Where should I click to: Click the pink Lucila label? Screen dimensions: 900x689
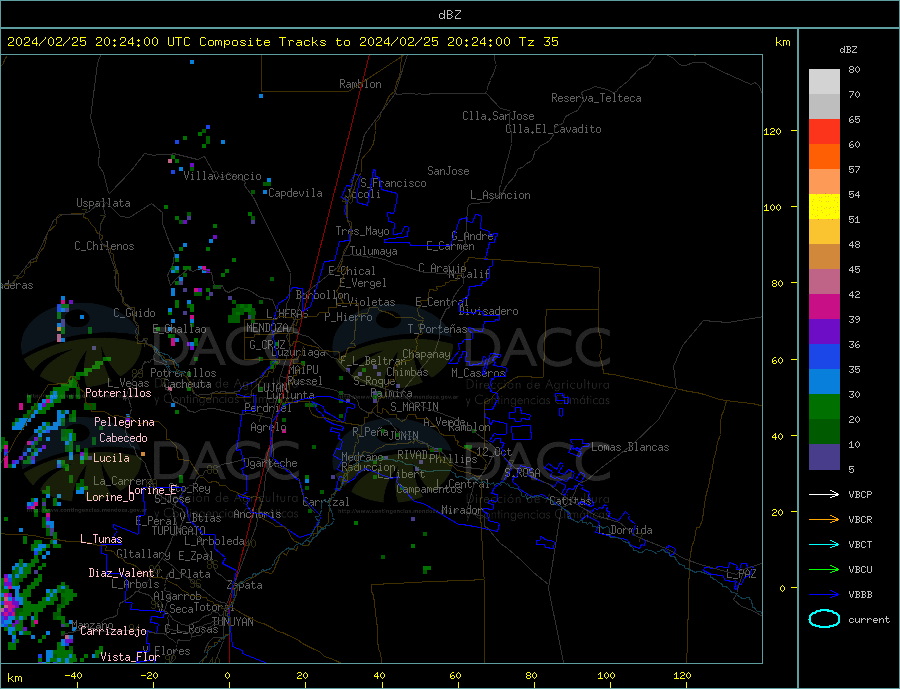(111, 458)
